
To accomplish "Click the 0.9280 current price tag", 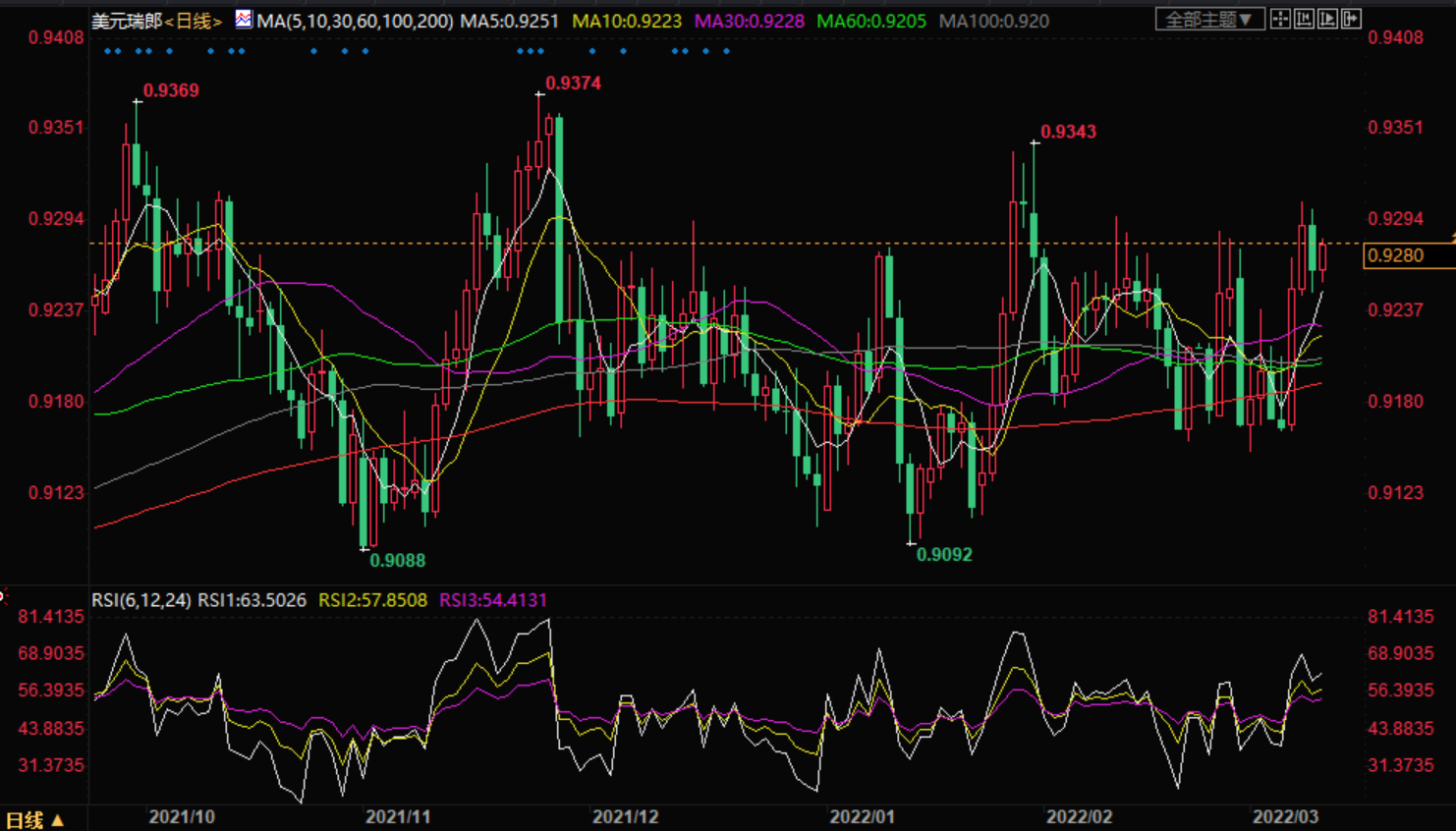I will point(1395,255).
